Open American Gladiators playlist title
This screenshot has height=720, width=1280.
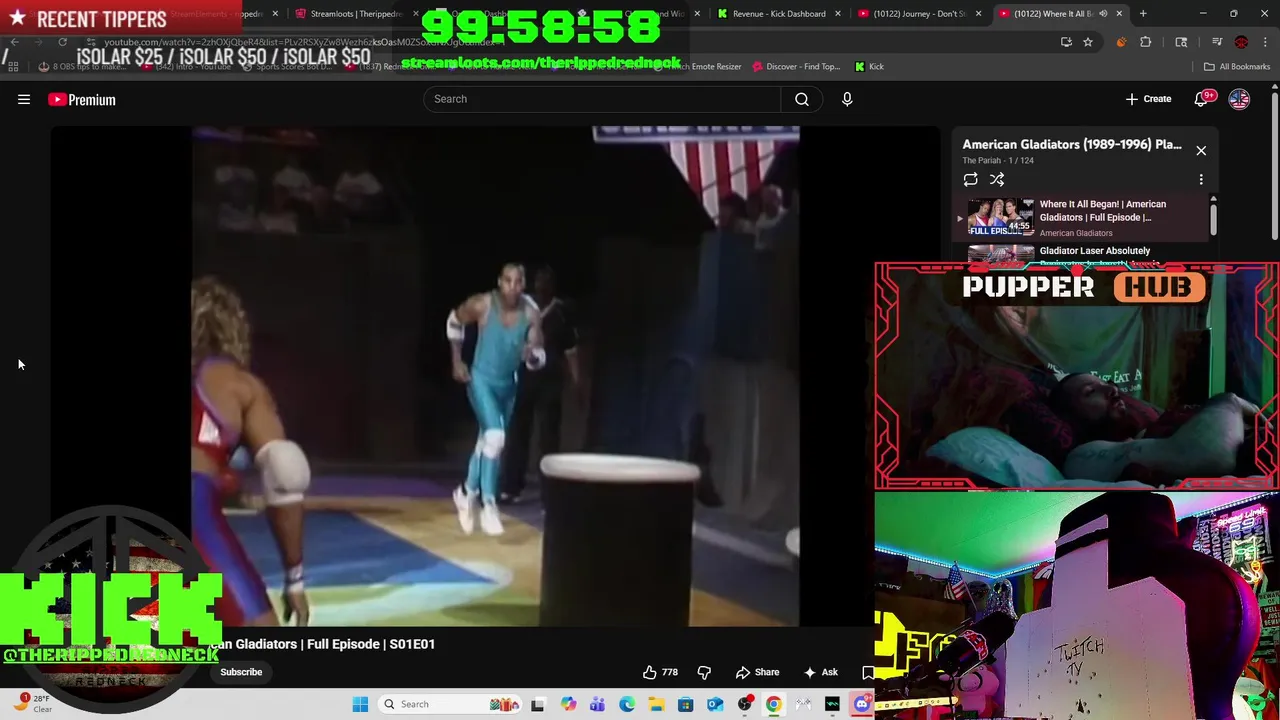[x=1072, y=144]
